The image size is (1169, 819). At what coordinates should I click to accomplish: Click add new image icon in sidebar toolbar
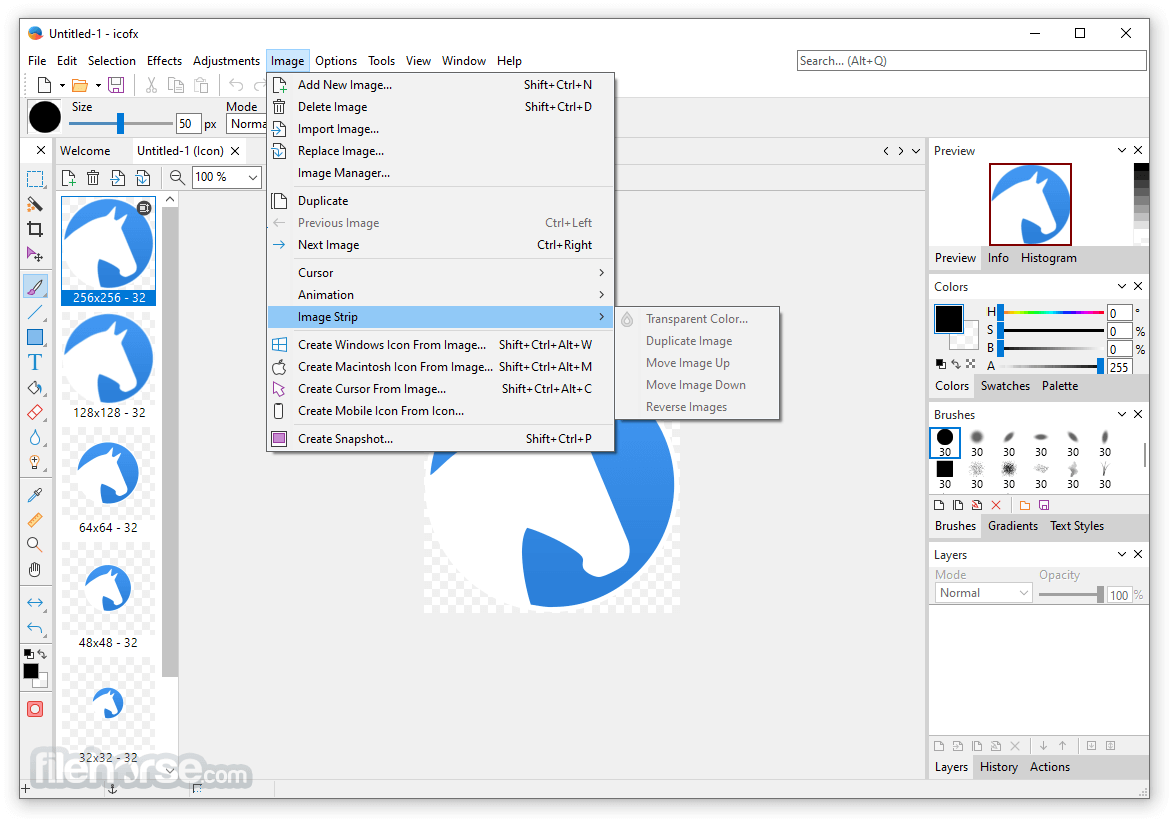click(x=69, y=177)
